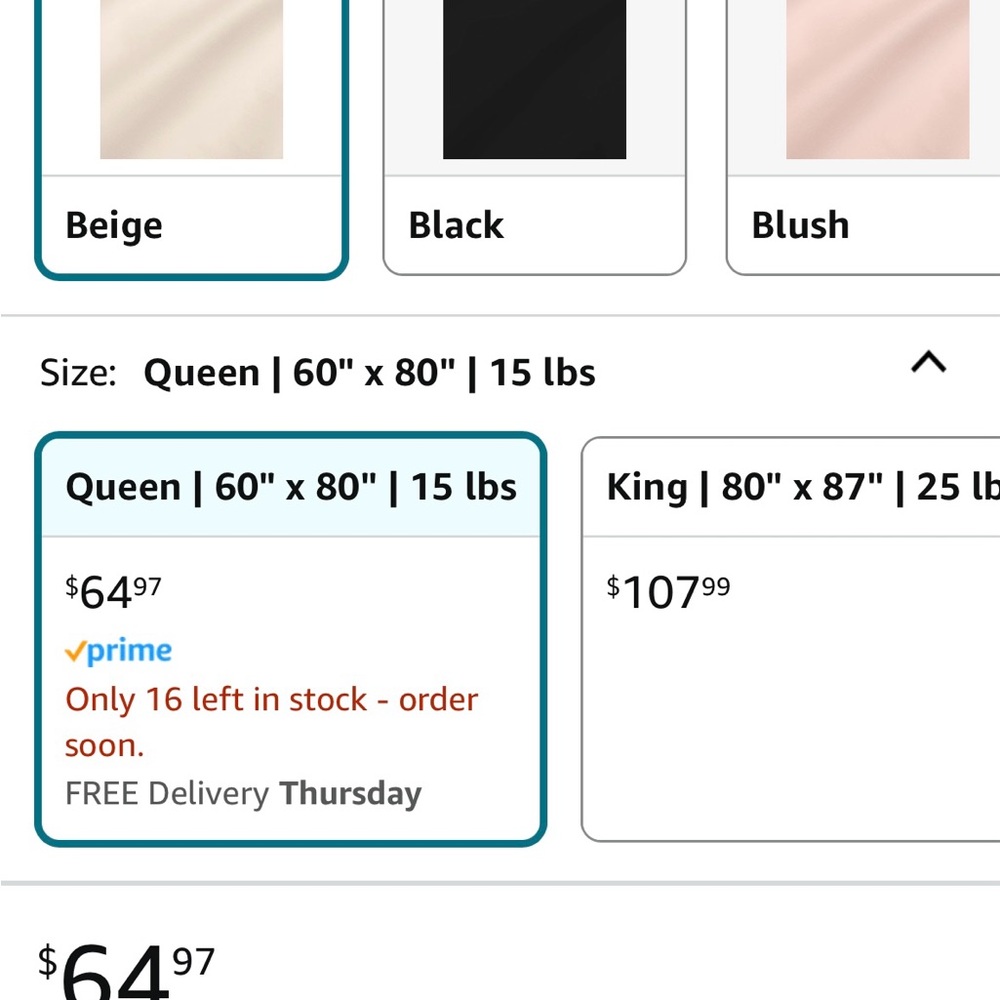Select the Blush fabric swatch image

pyautogui.click(x=877, y=79)
